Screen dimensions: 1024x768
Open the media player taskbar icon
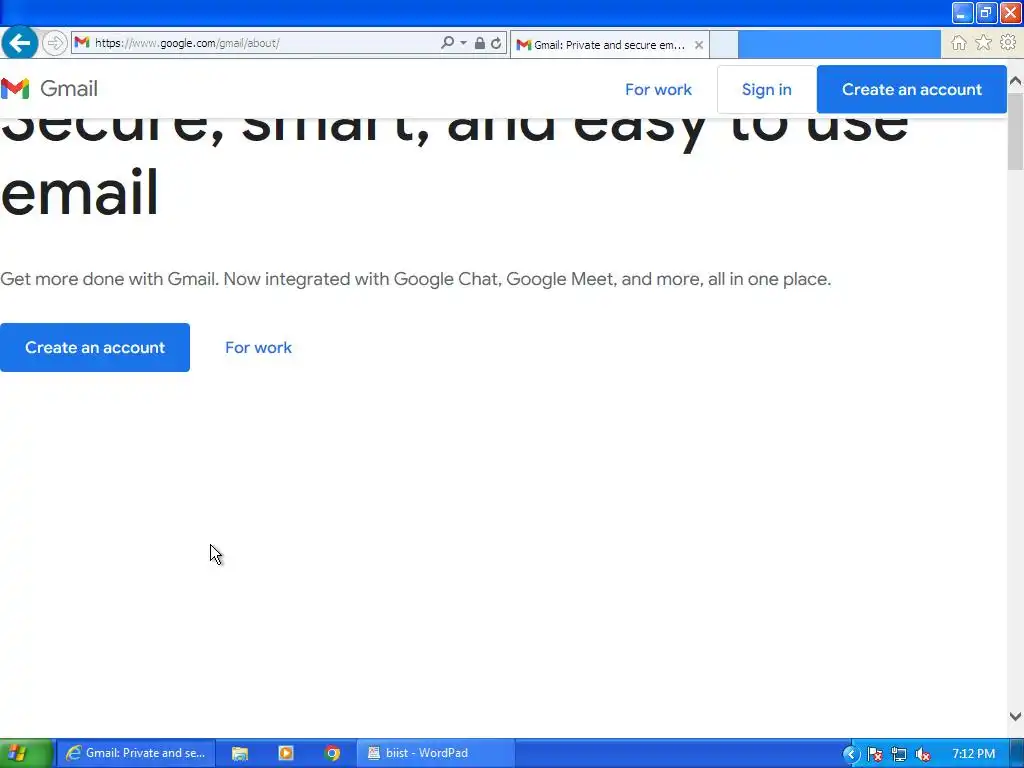pos(286,753)
